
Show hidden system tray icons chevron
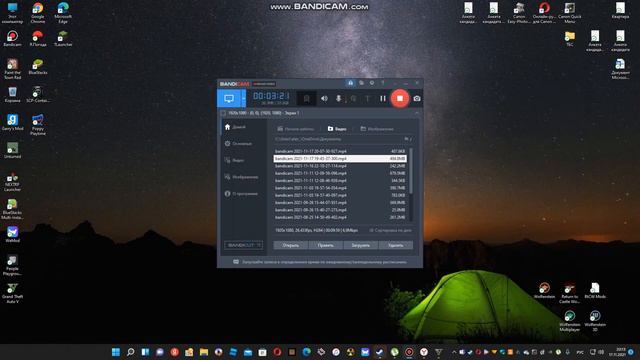click(x=454, y=352)
